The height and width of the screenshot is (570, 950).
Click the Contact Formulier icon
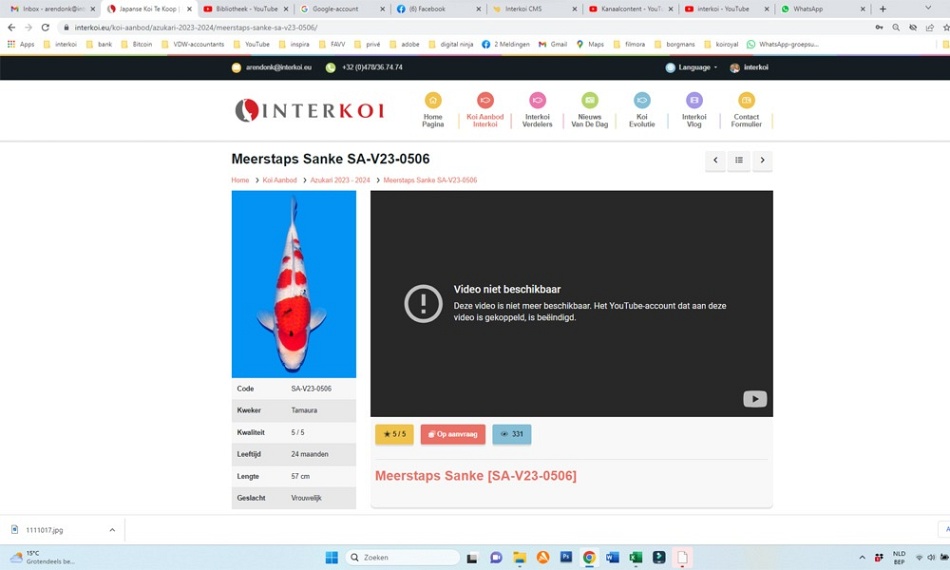tap(746, 100)
